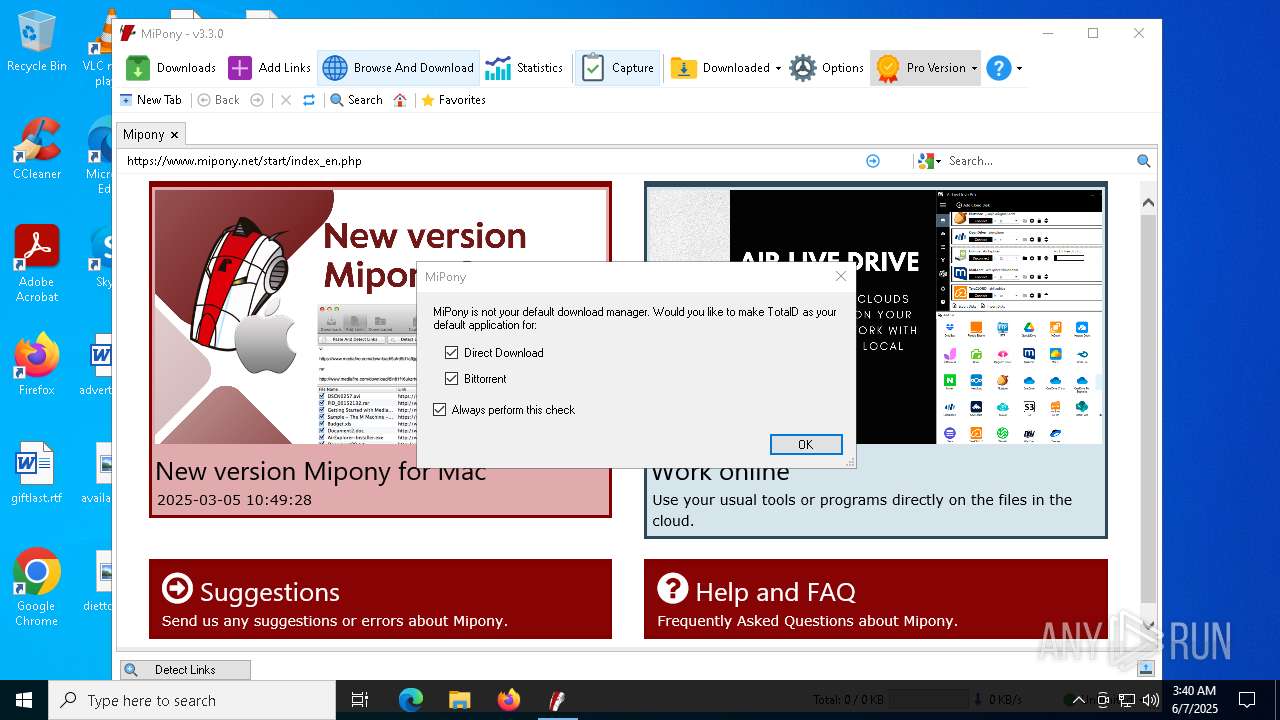This screenshot has height=720, width=1280.
Task: Select MiPony app in taskbar
Action: (x=557, y=700)
